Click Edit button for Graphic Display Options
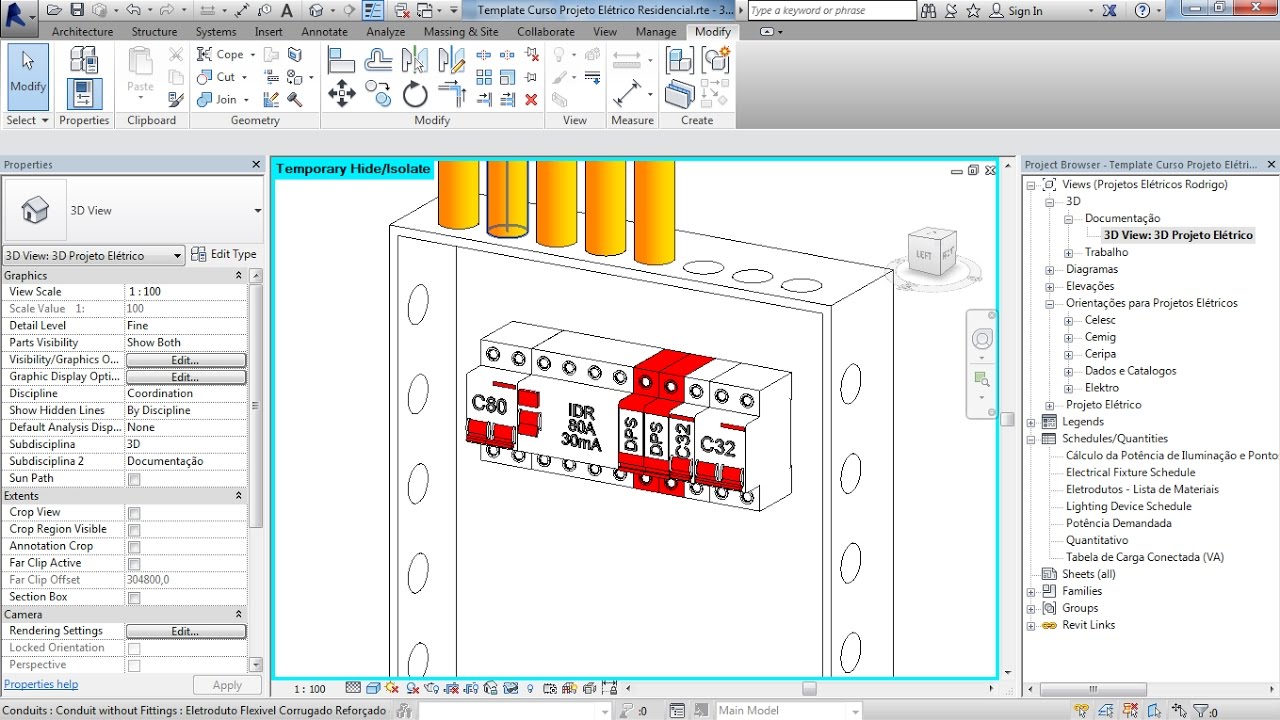Image resolution: width=1280 pixels, height=720 pixels. tap(185, 377)
